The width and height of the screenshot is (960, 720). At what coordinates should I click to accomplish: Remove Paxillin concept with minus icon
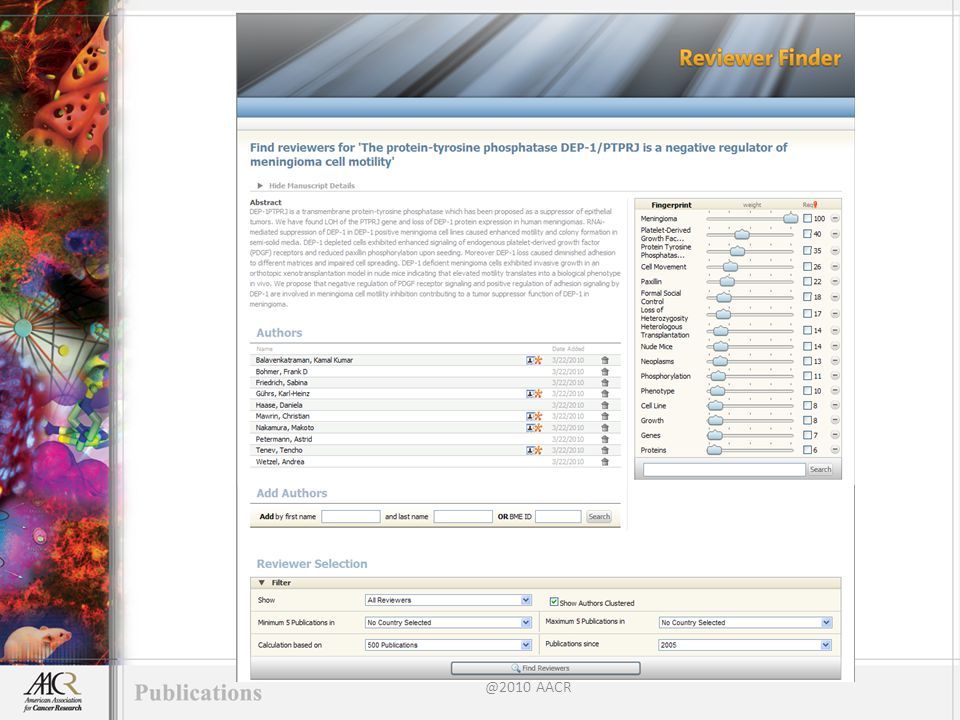834,282
